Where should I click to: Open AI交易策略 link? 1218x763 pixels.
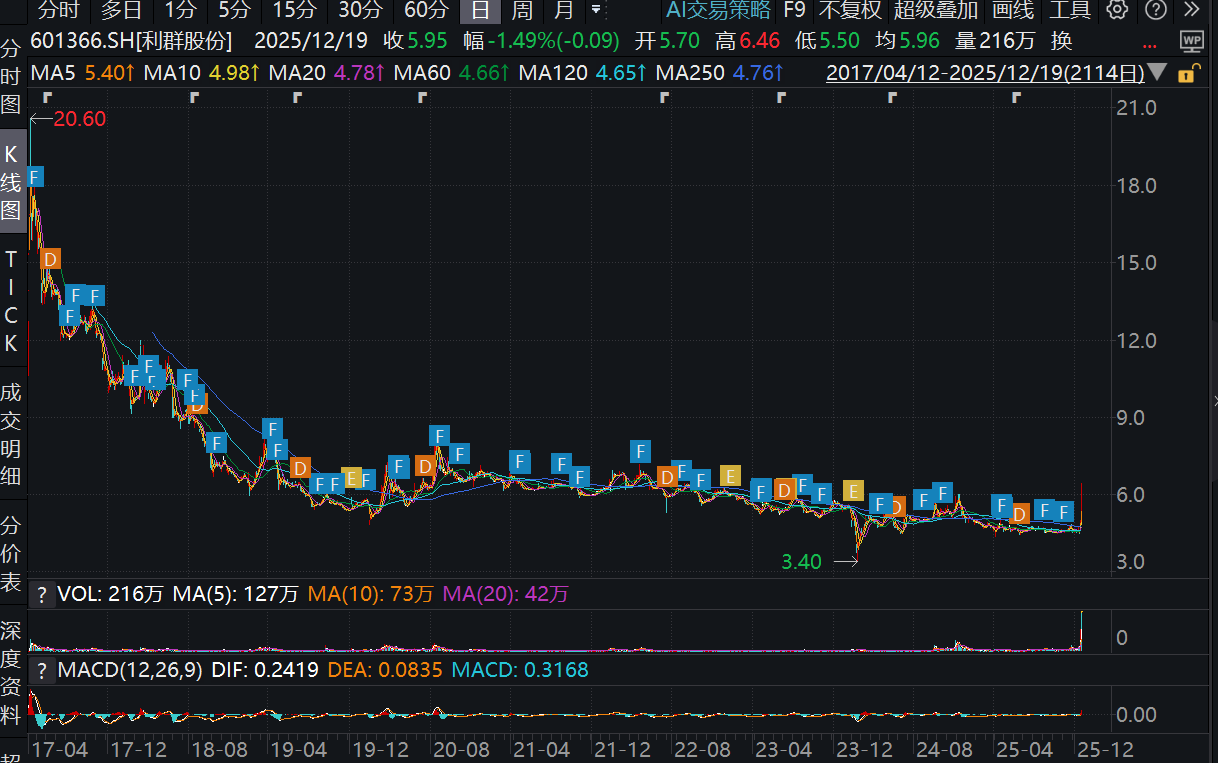click(x=719, y=11)
